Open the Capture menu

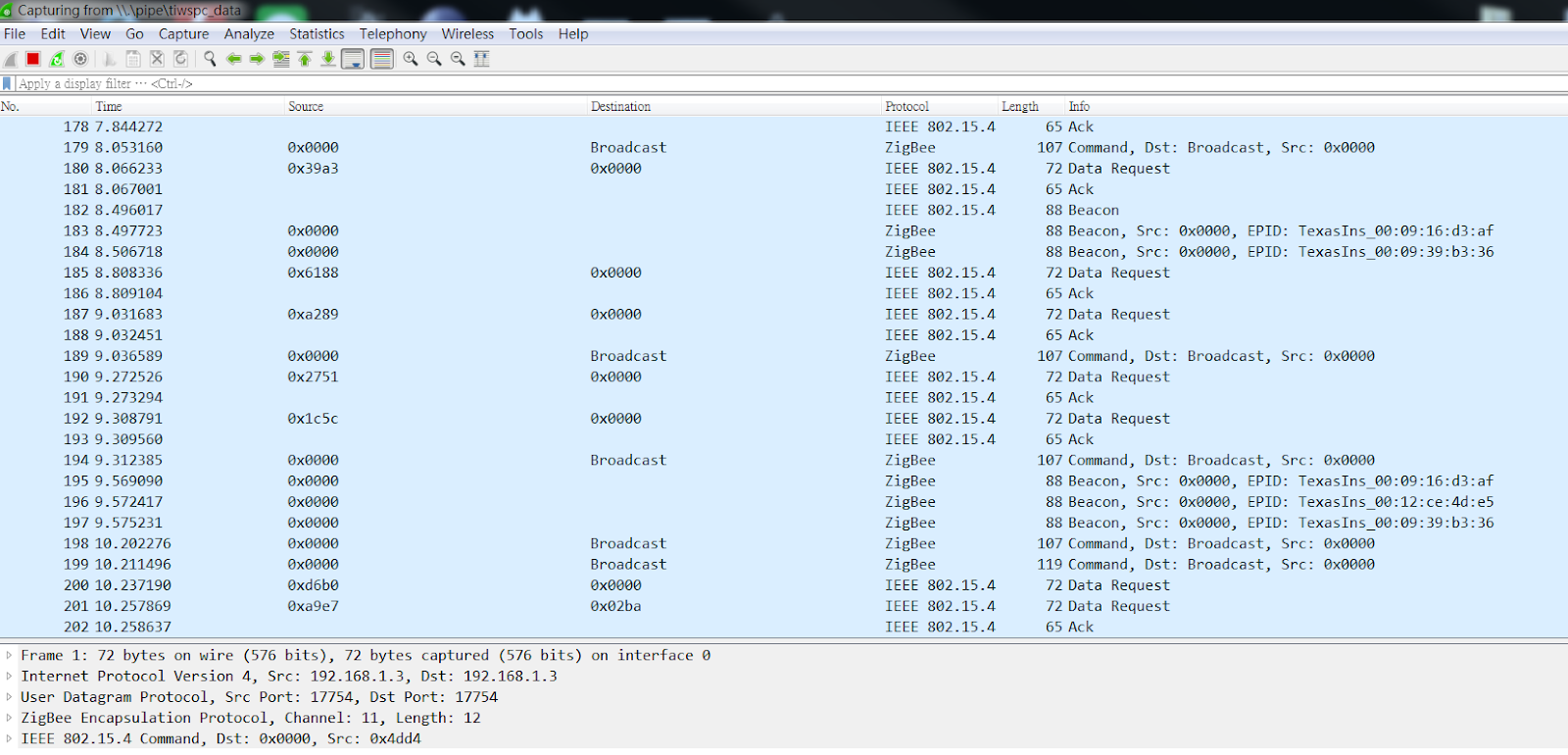(x=183, y=34)
